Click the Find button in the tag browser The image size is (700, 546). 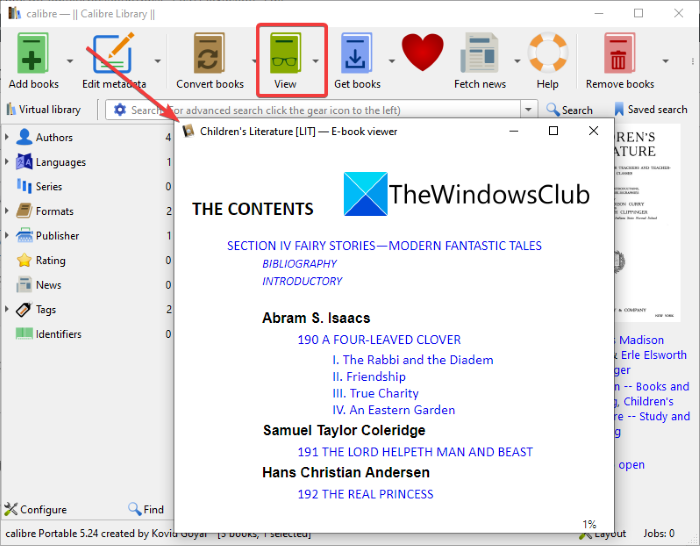[x=146, y=509]
